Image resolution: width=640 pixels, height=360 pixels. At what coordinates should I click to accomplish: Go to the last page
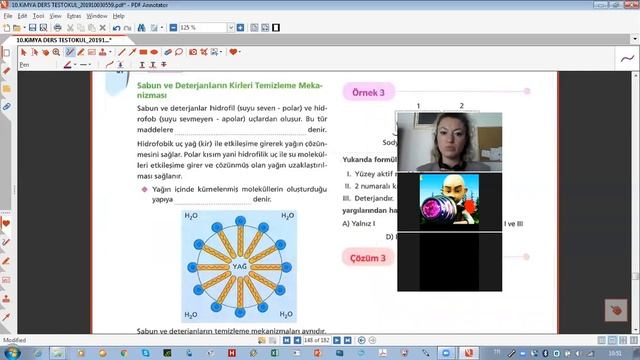pos(347,340)
